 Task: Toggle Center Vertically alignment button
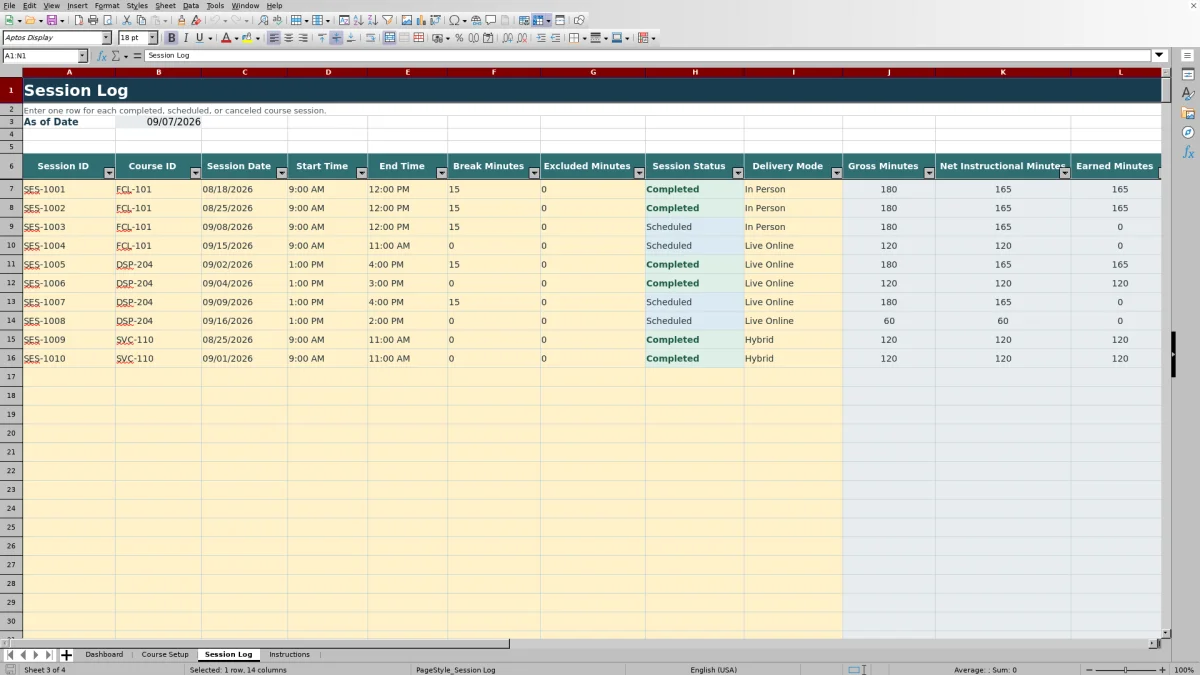point(336,38)
